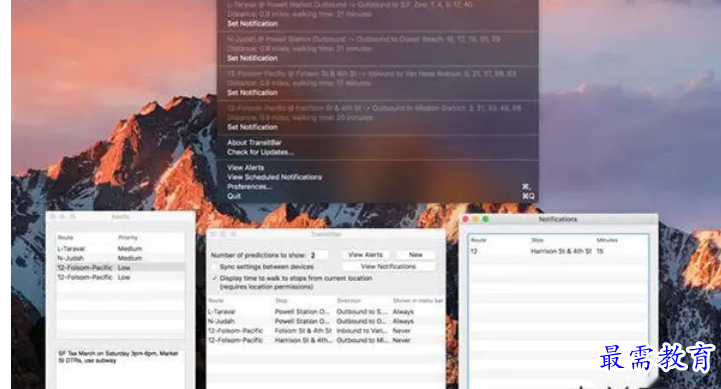Click Never in the Outbound to Mi... row

[401, 340]
